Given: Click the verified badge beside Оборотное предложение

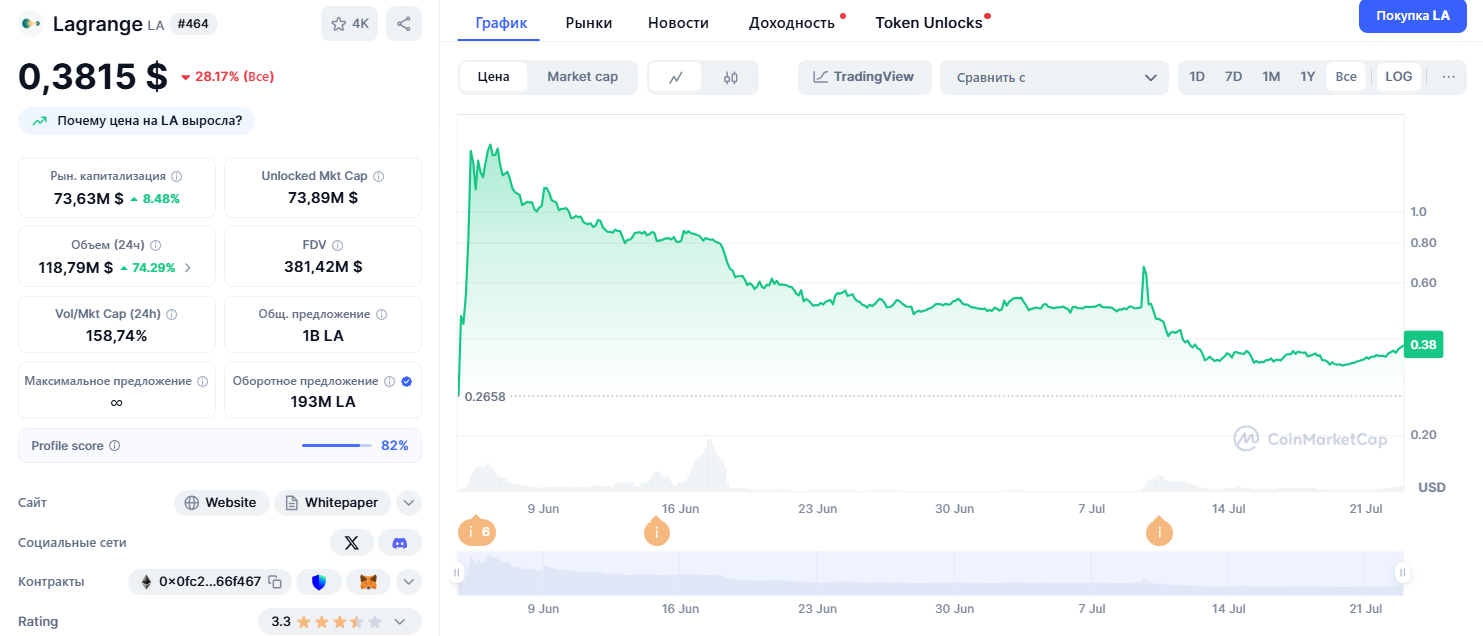Looking at the screenshot, I should click(x=406, y=381).
